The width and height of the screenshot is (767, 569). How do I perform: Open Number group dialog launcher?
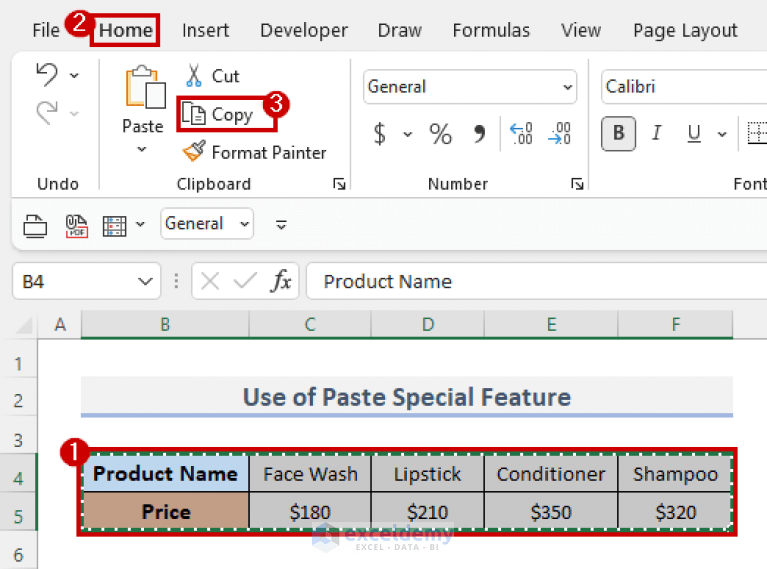[577, 184]
